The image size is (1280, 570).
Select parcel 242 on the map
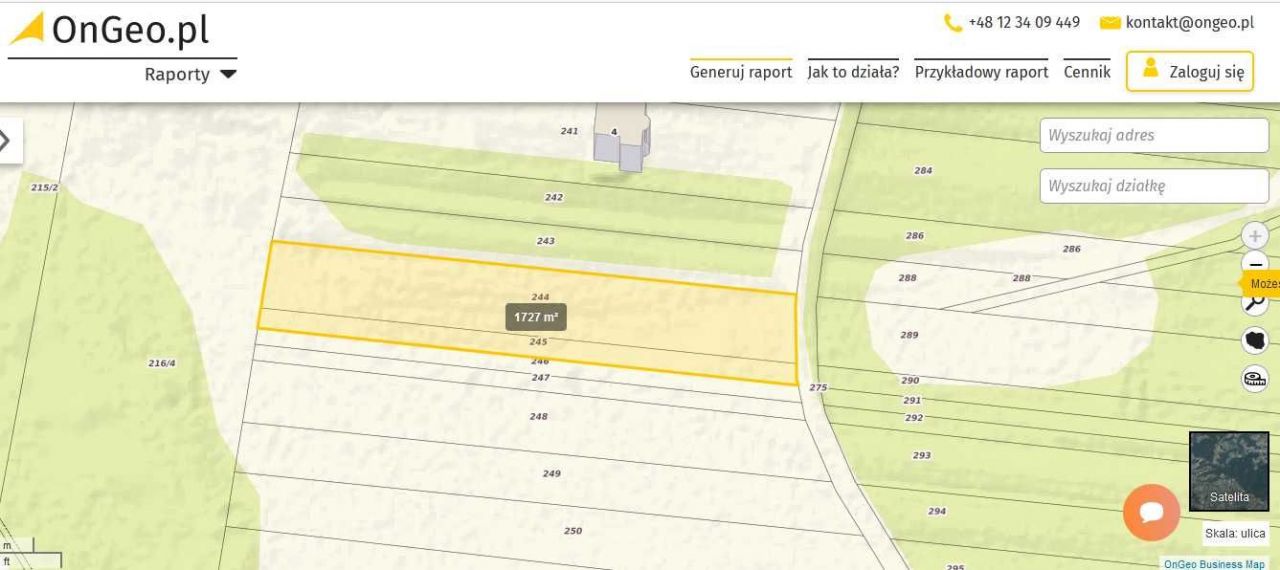[553, 197]
